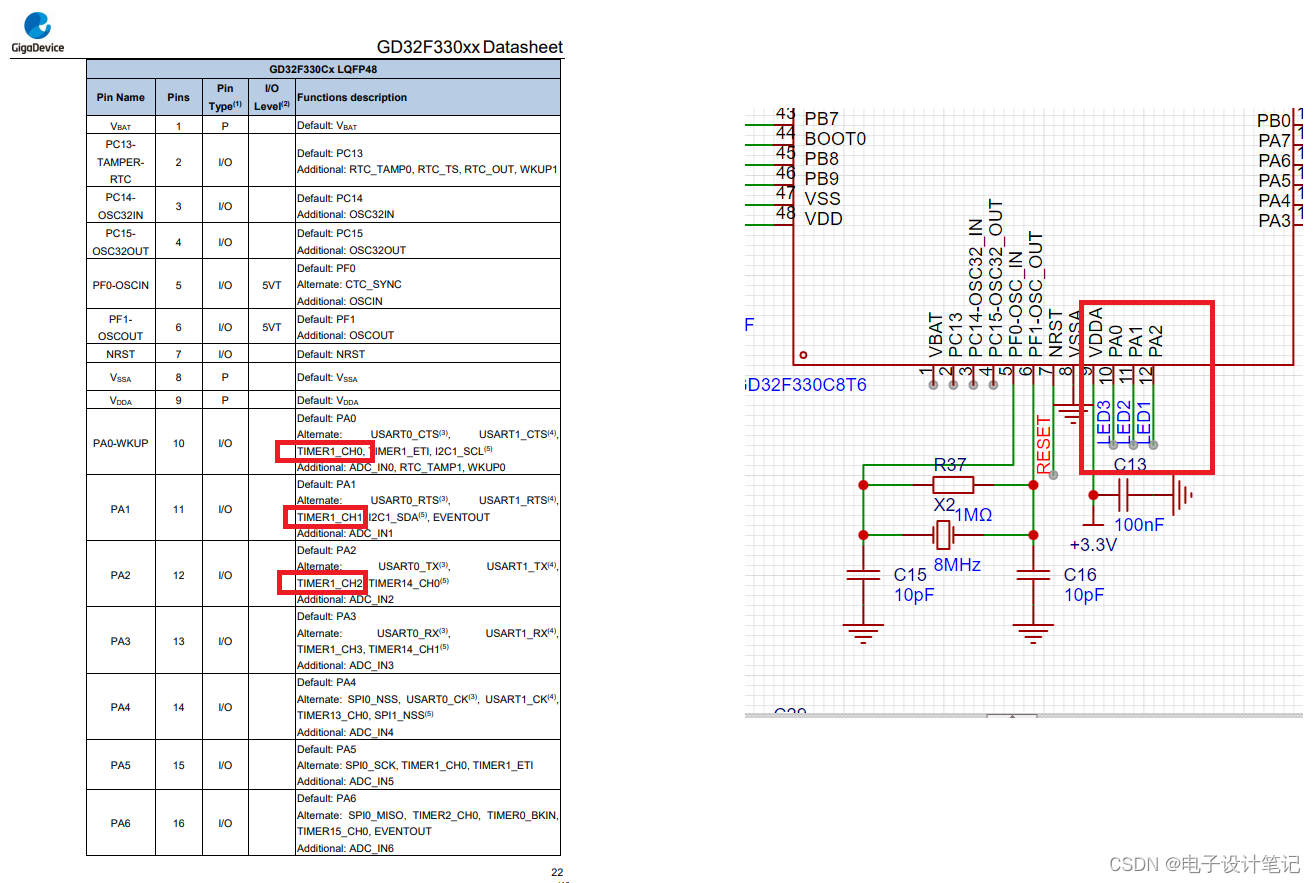
Task: Select capacitor C16 symbol in the schematic
Action: (x=1033, y=576)
